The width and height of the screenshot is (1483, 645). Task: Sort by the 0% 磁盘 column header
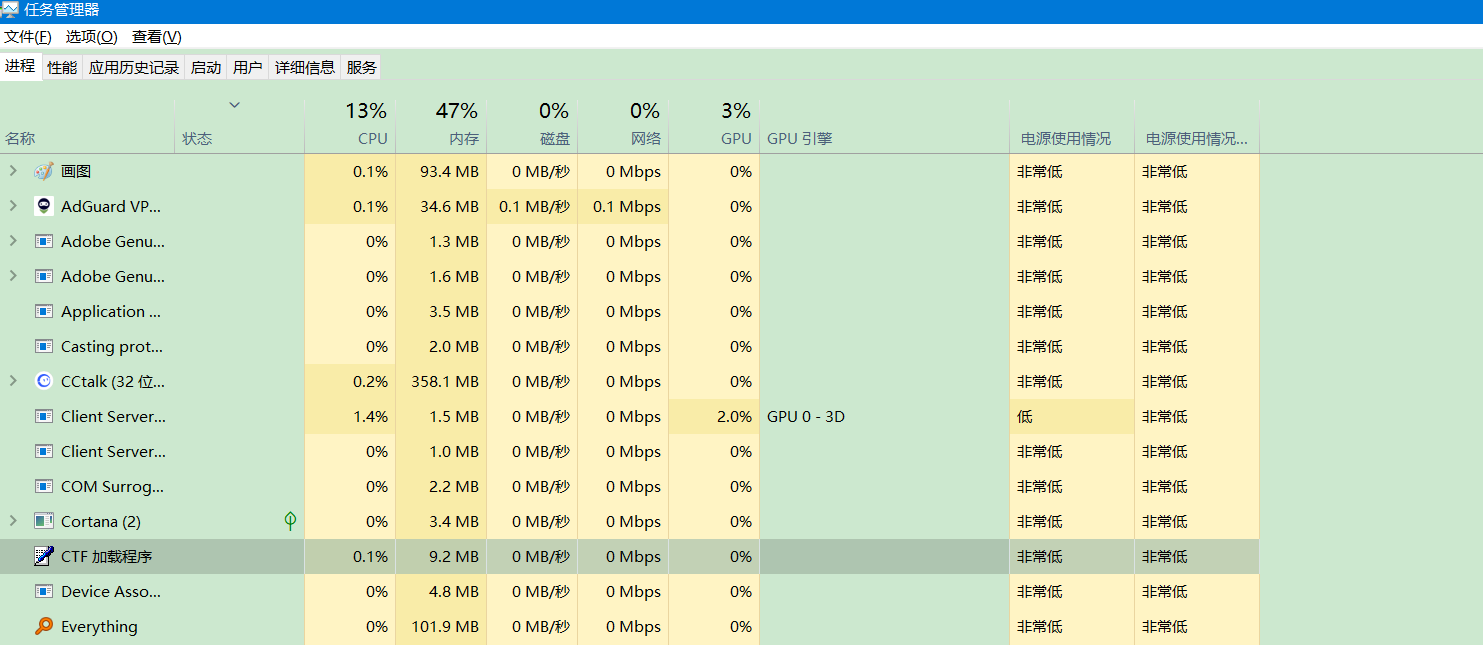532,126
